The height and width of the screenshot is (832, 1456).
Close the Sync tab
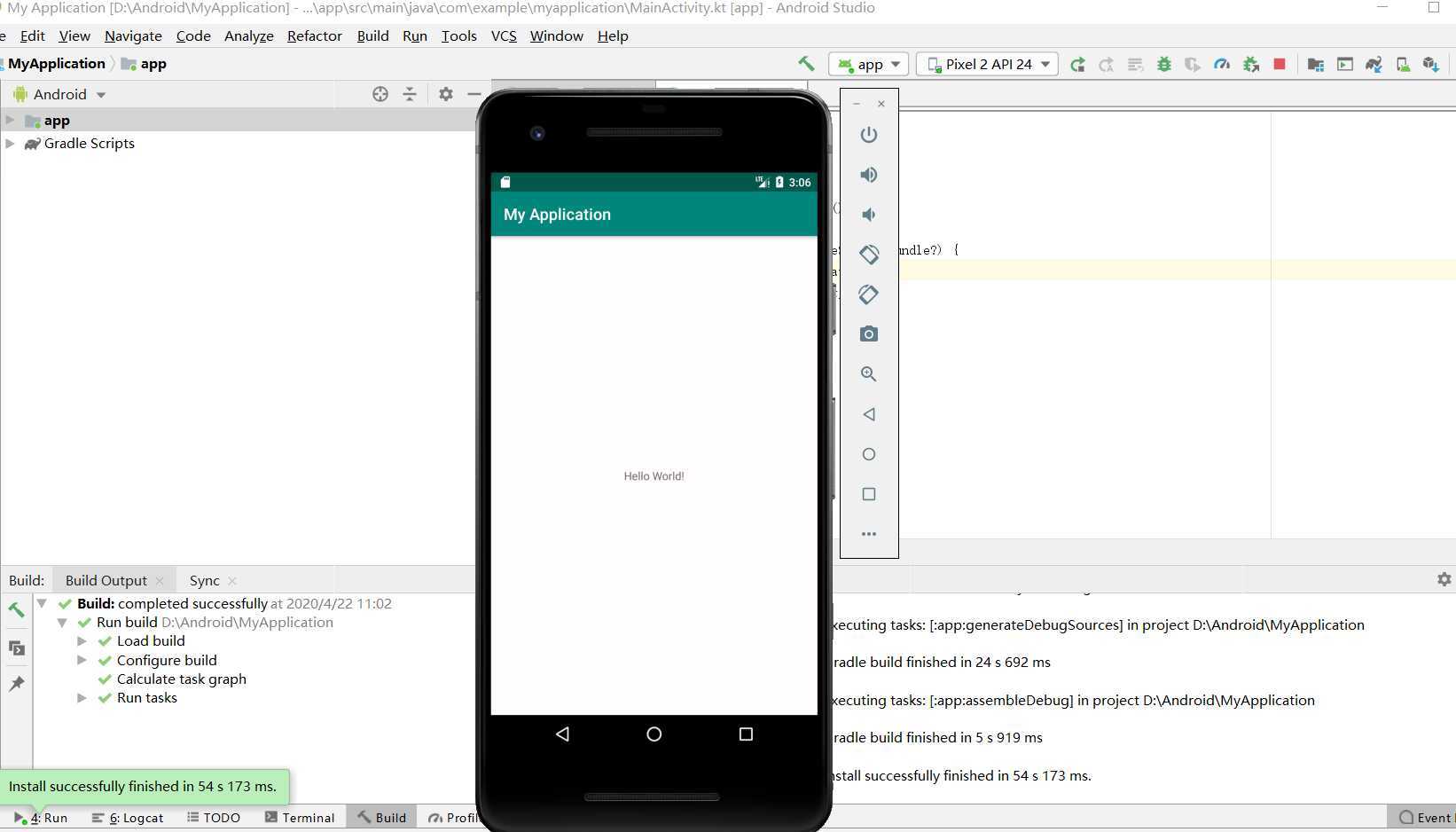pos(232,581)
